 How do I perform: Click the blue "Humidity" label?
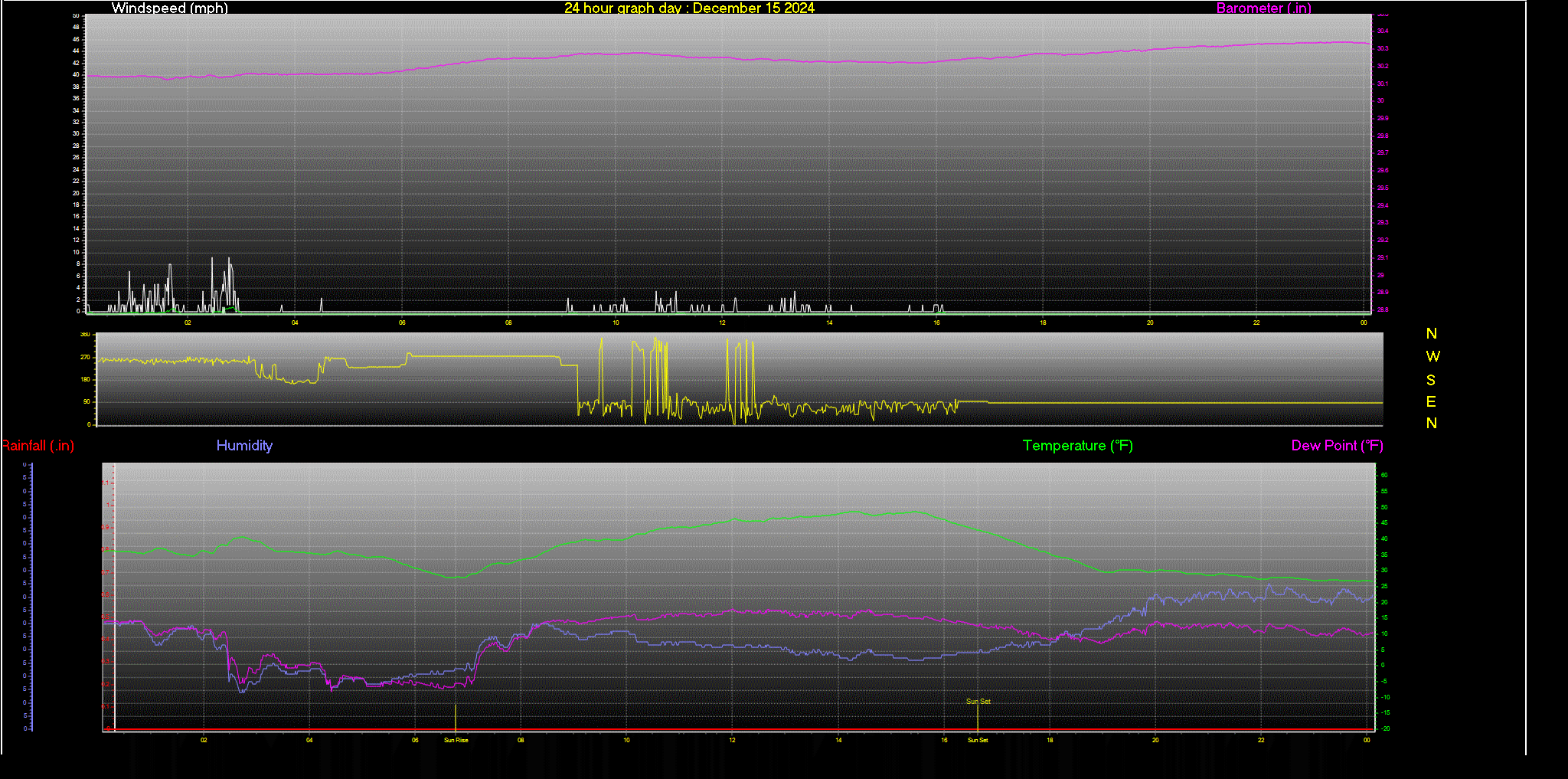point(244,445)
